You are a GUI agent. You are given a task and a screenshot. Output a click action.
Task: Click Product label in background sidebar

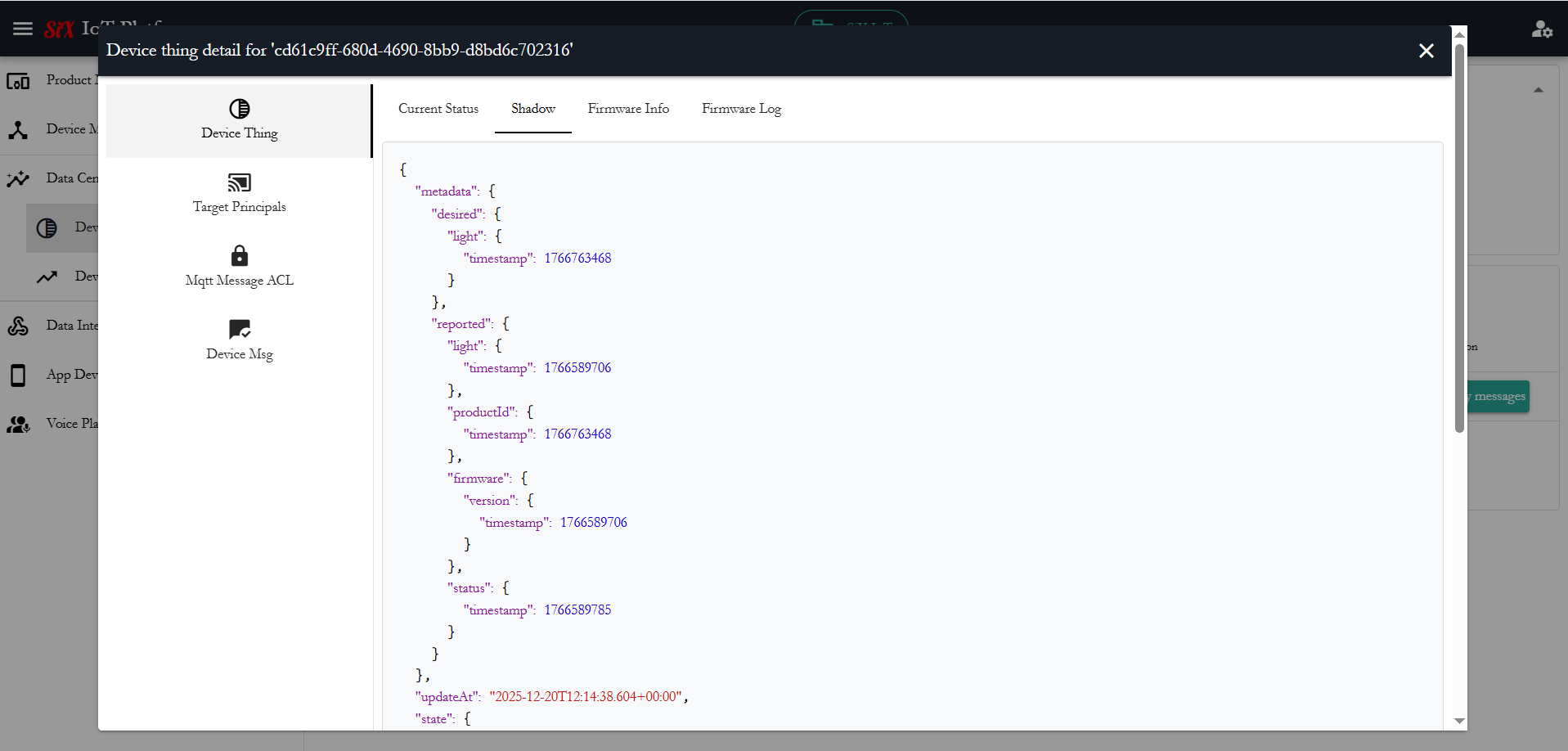coord(72,79)
